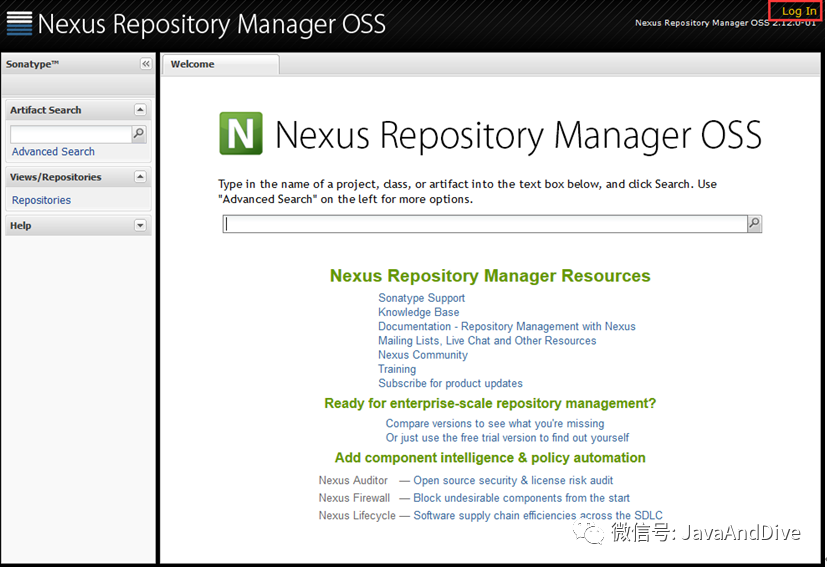Open Advanced Search

[x=53, y=152]
